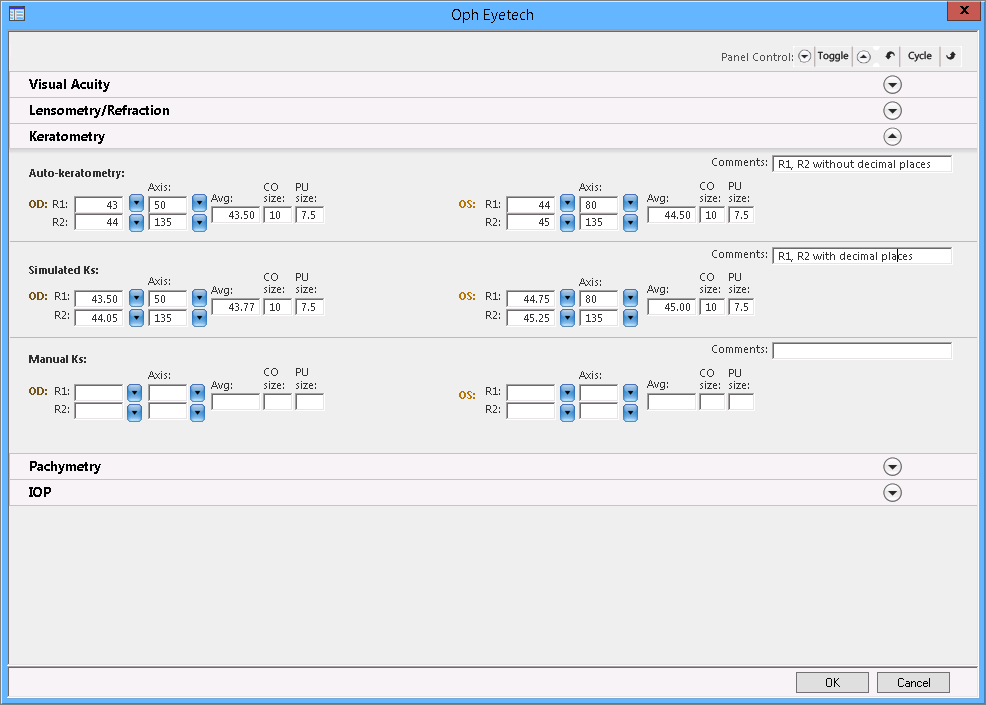
Task: Open Simulated Ks OS R1 value dropdown
Action: coord(567,298)
